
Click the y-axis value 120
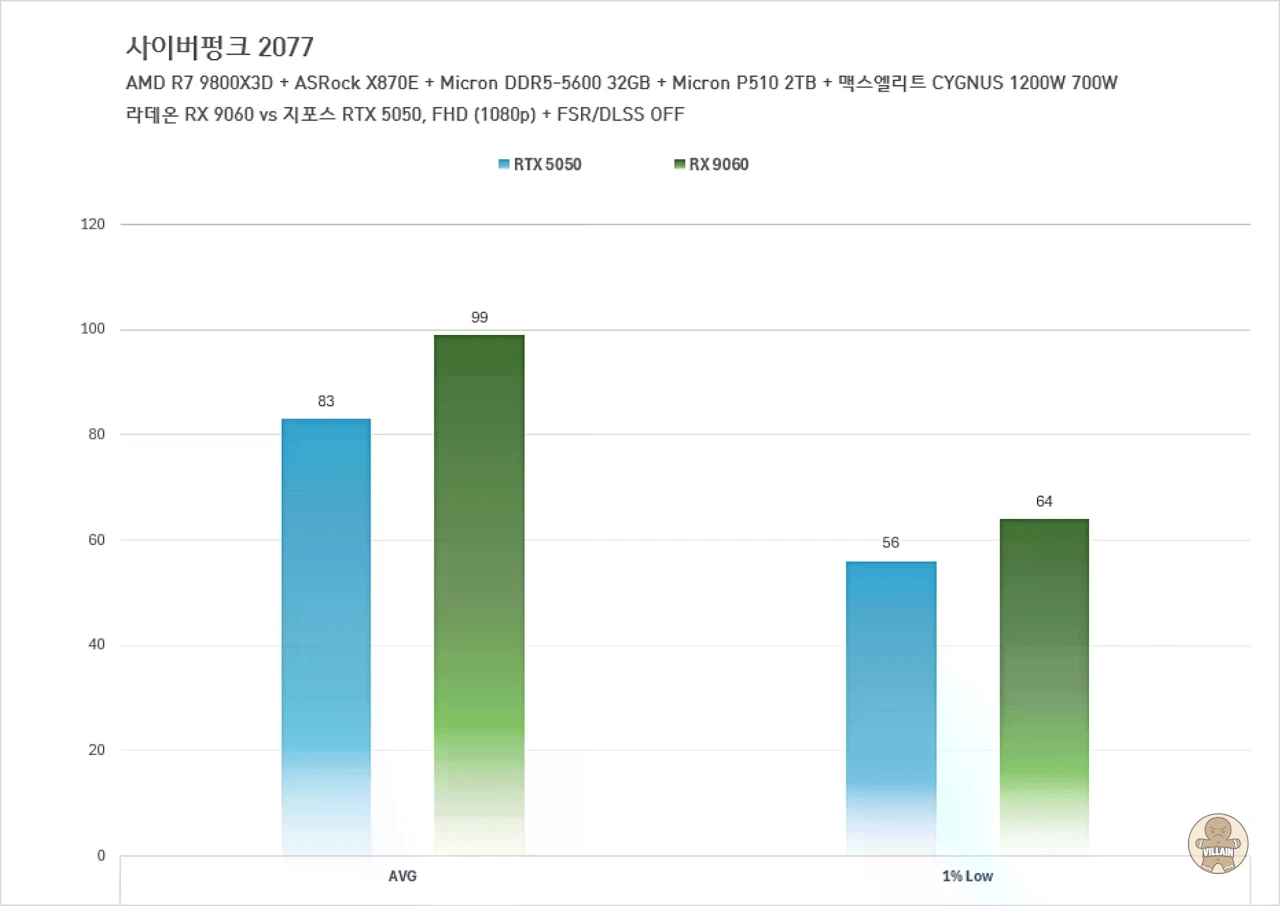(x=93, y=224)
